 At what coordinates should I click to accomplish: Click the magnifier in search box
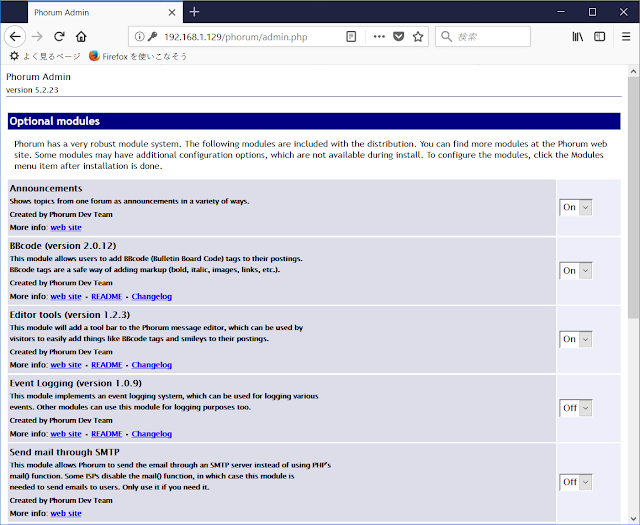click(x=447, y=37)
